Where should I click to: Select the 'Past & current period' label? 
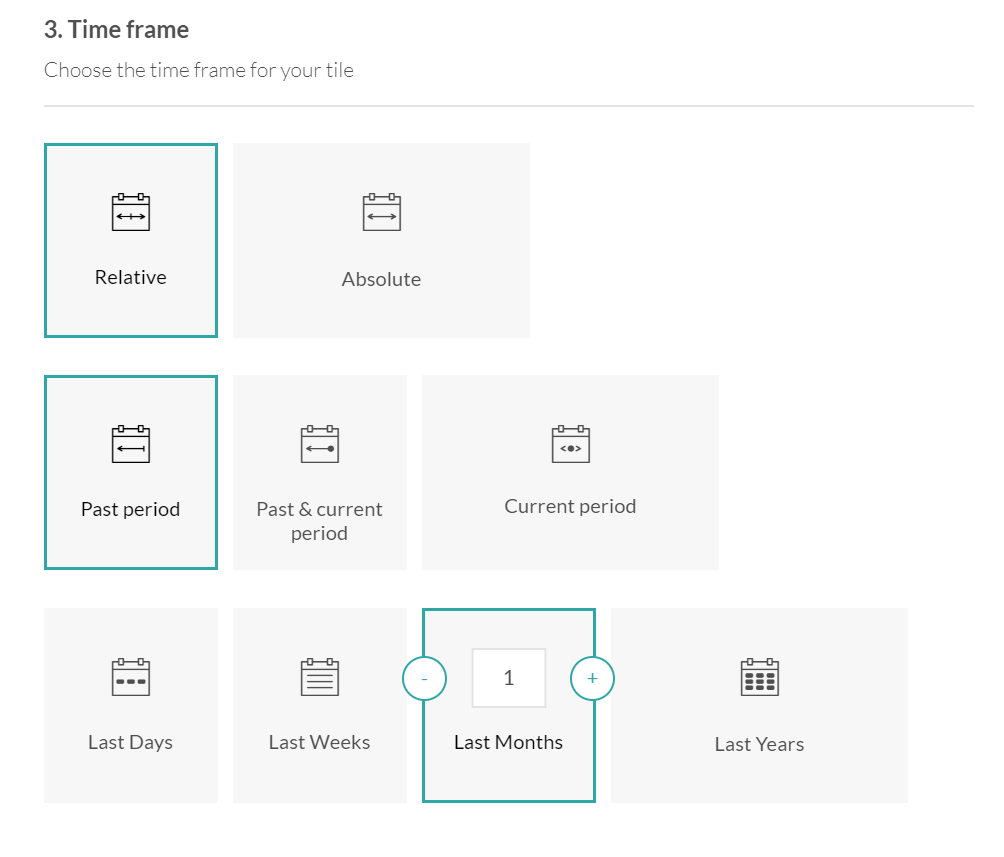tap(319, 521)
